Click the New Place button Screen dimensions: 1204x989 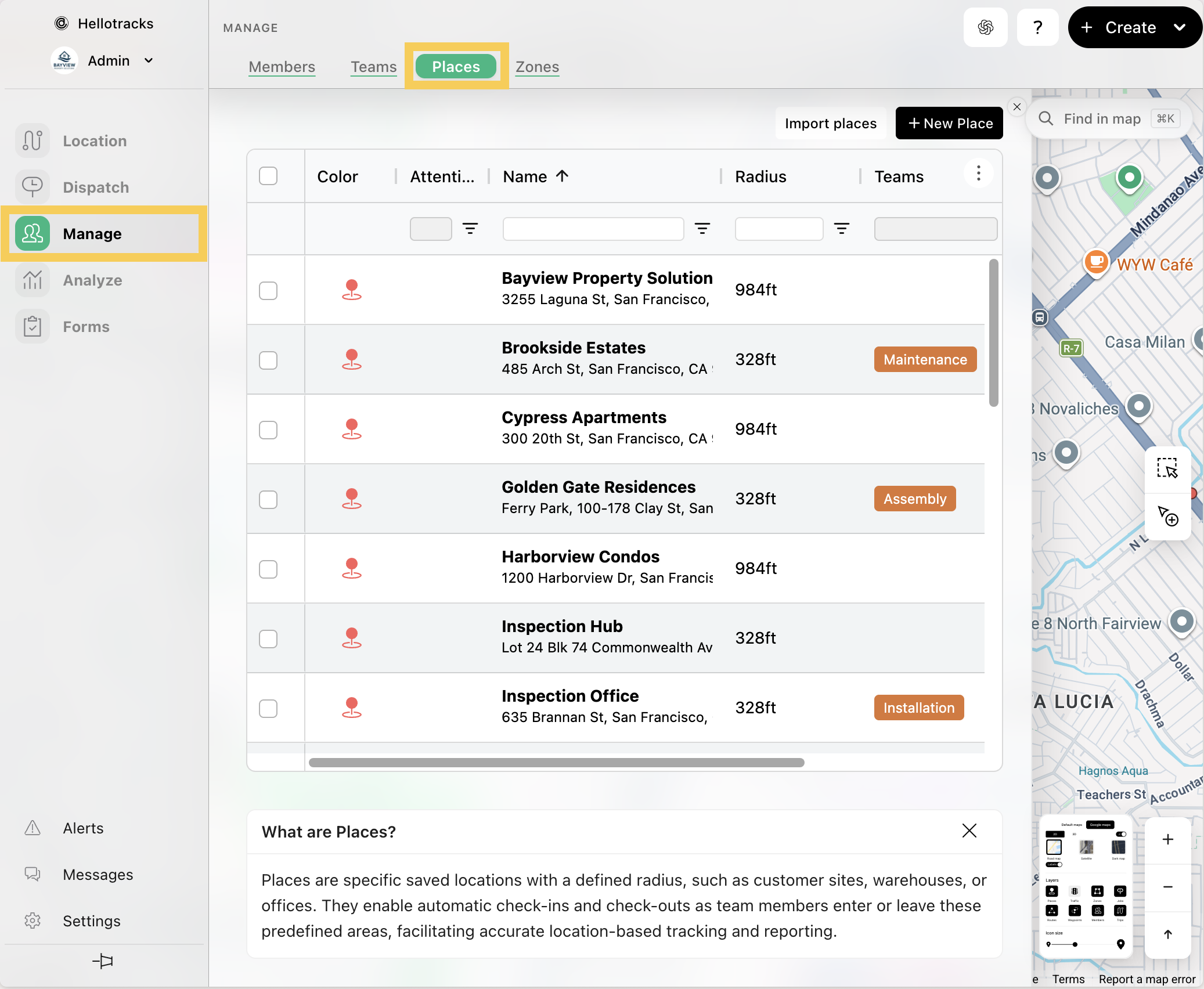click(x=949, y=123)
